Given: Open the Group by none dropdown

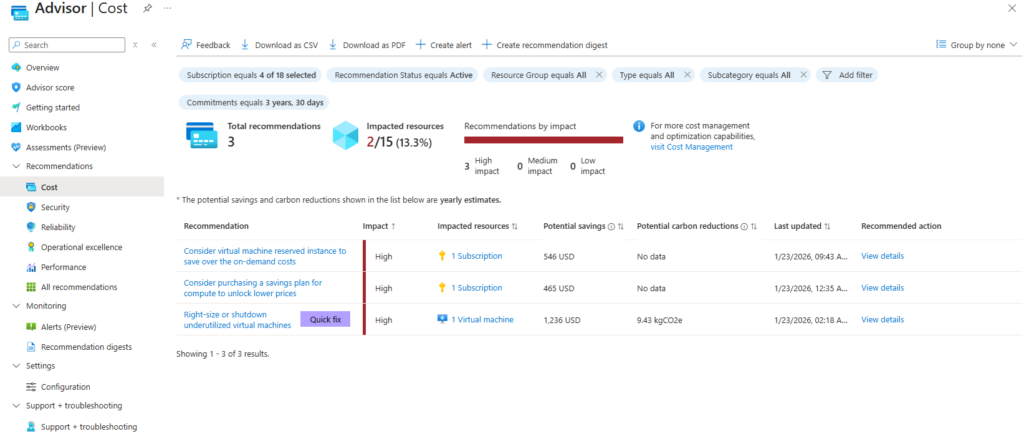Looking at the screenshot, I should (x=976, y=45).
